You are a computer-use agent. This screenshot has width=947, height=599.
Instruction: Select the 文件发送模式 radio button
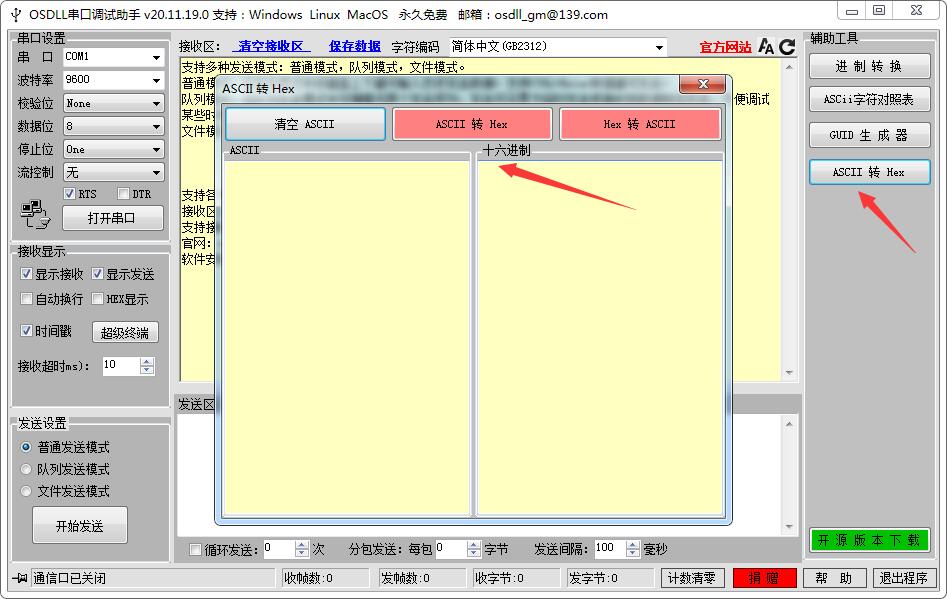[x=26, y=491]
